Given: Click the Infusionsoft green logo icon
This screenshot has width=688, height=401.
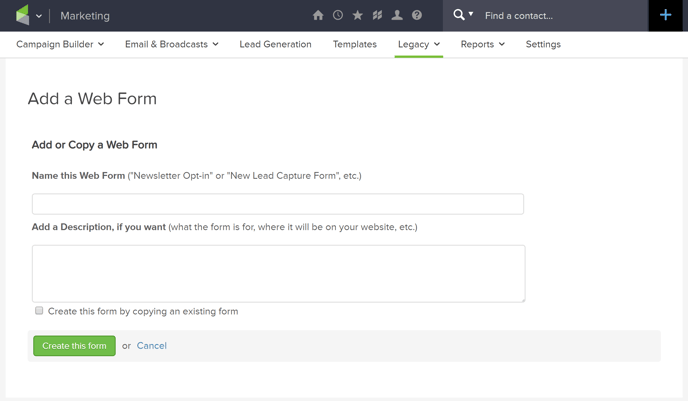Looking at the screenshot, I should pyautogui.click(x=22, y=15).
